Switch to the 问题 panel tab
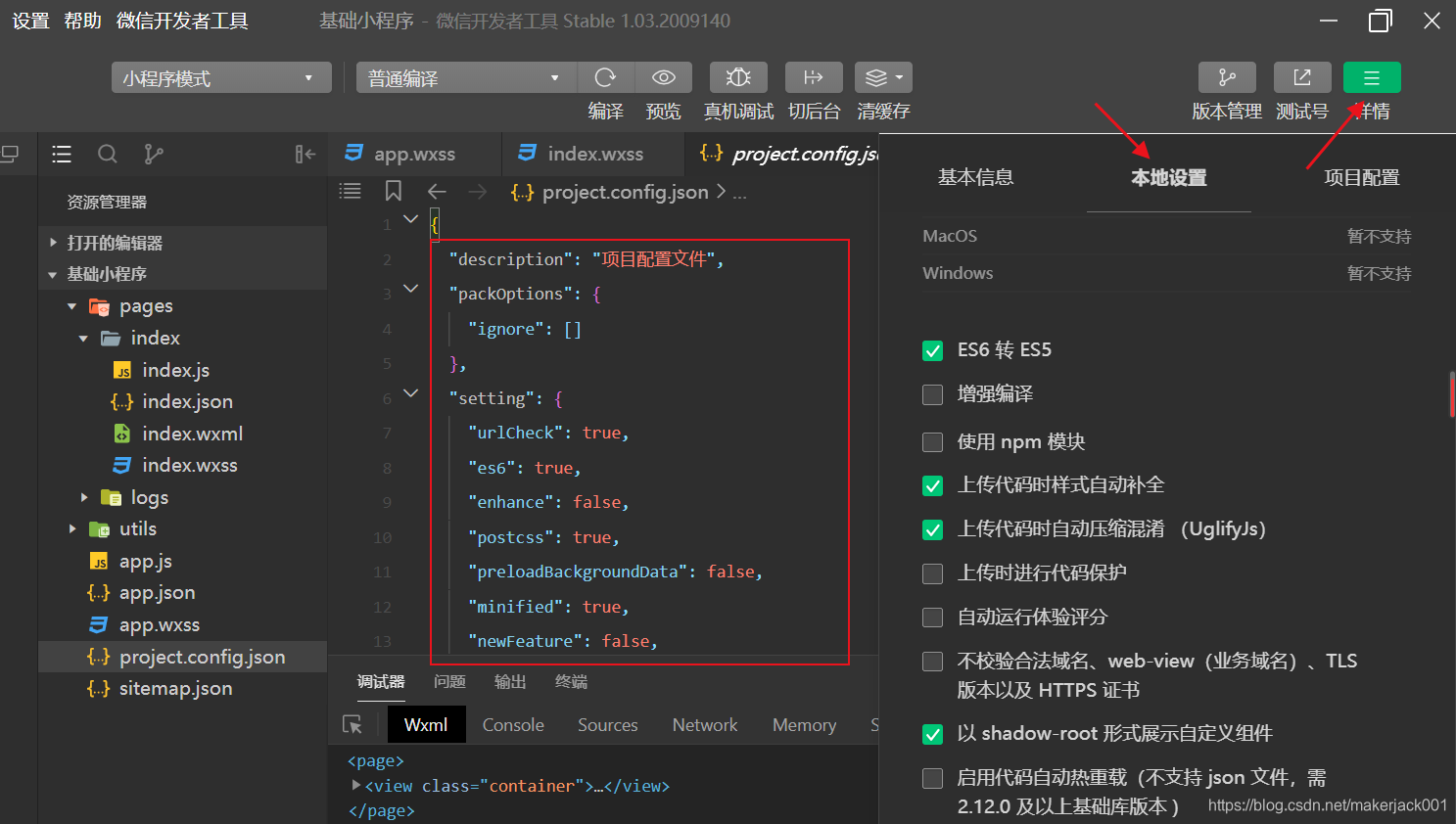The image size is (1456, 824). point(449,682)
